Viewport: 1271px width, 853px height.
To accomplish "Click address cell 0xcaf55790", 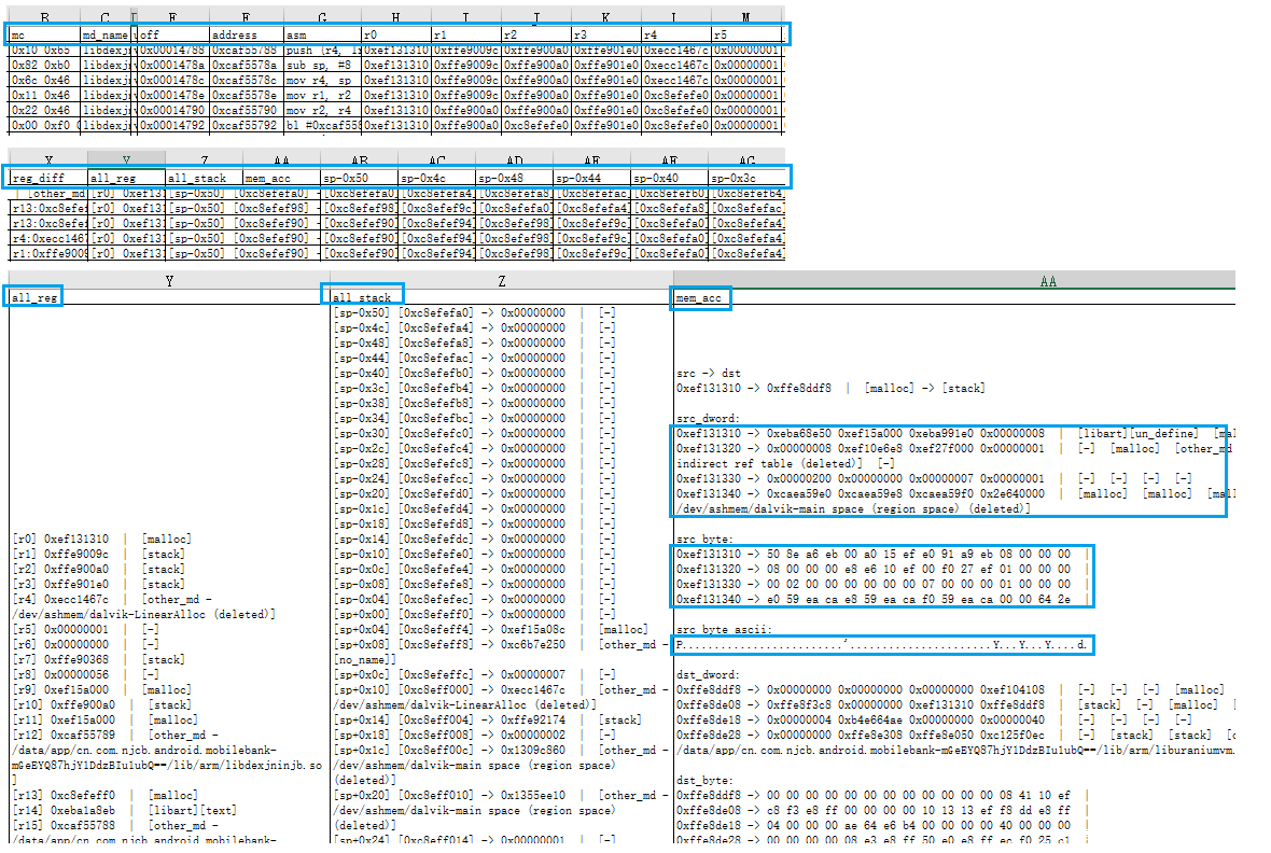I will 247,110.
